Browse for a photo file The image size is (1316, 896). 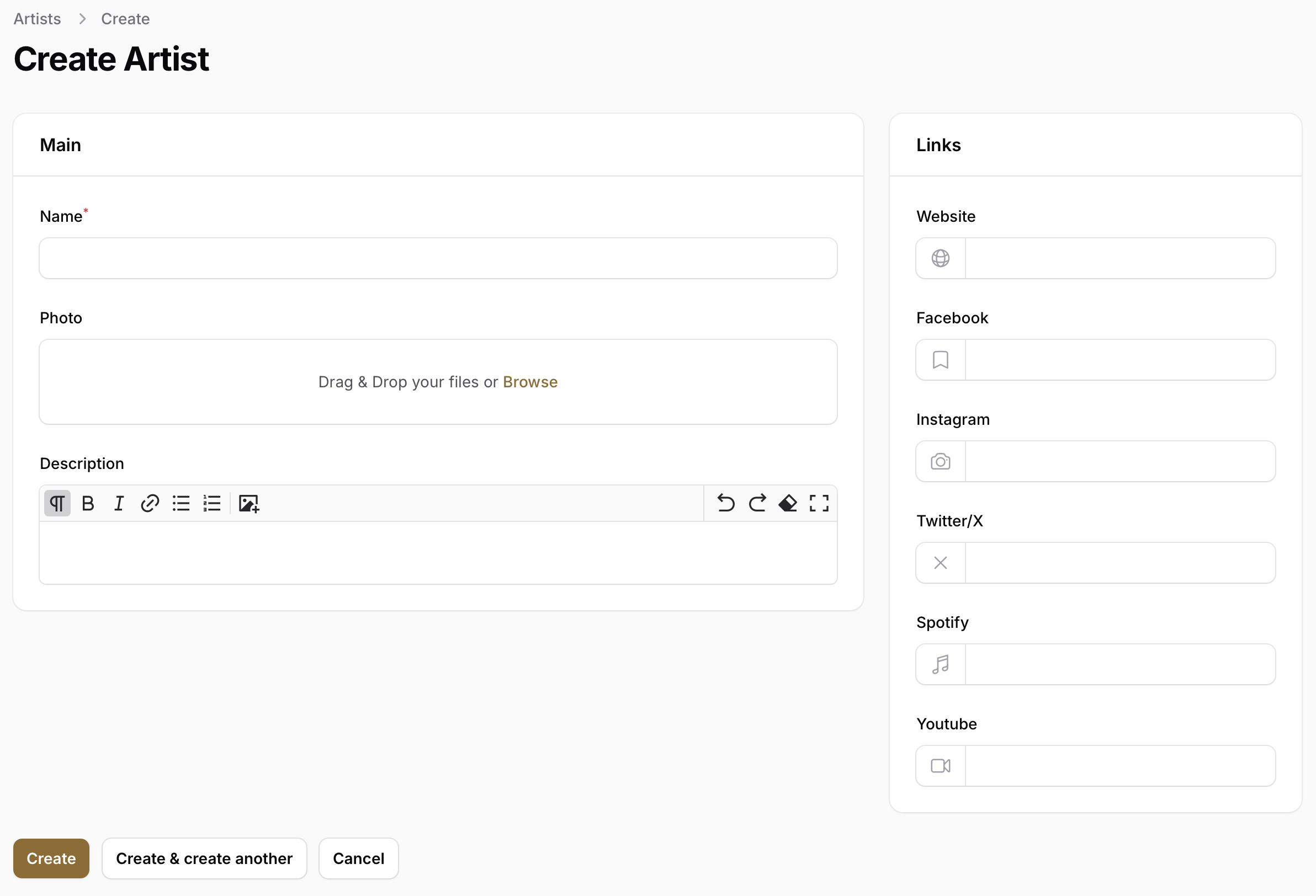530,382
